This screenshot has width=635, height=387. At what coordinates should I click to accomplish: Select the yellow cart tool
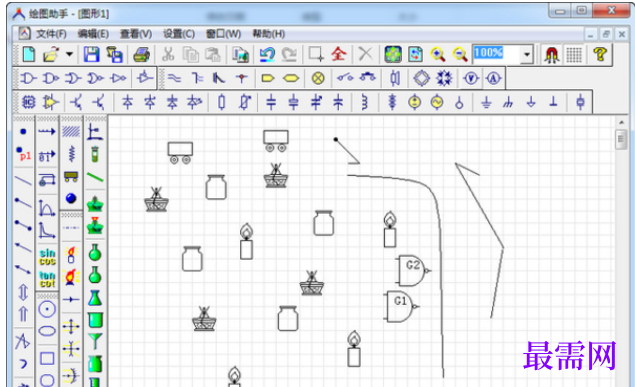(71, 177)
